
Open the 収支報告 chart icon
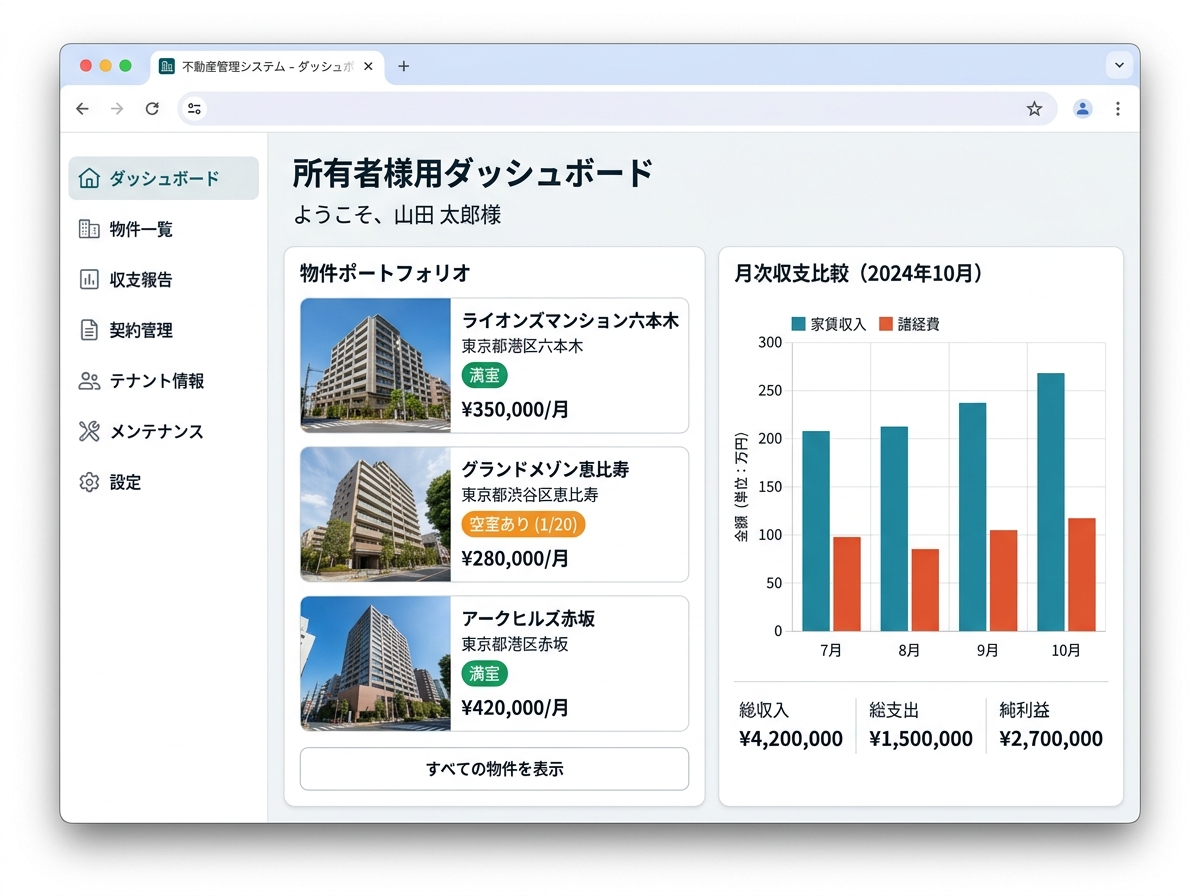tap(88, 279)
